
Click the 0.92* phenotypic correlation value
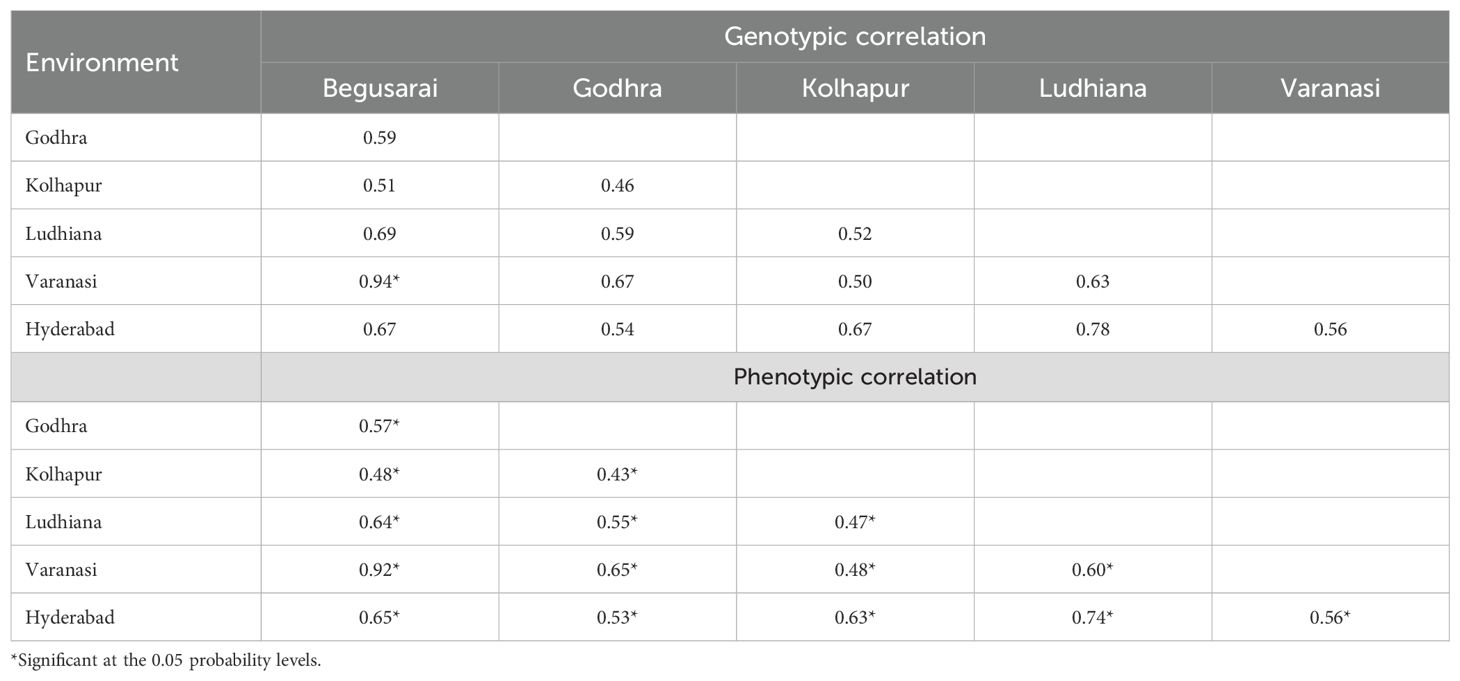(380, 570)
